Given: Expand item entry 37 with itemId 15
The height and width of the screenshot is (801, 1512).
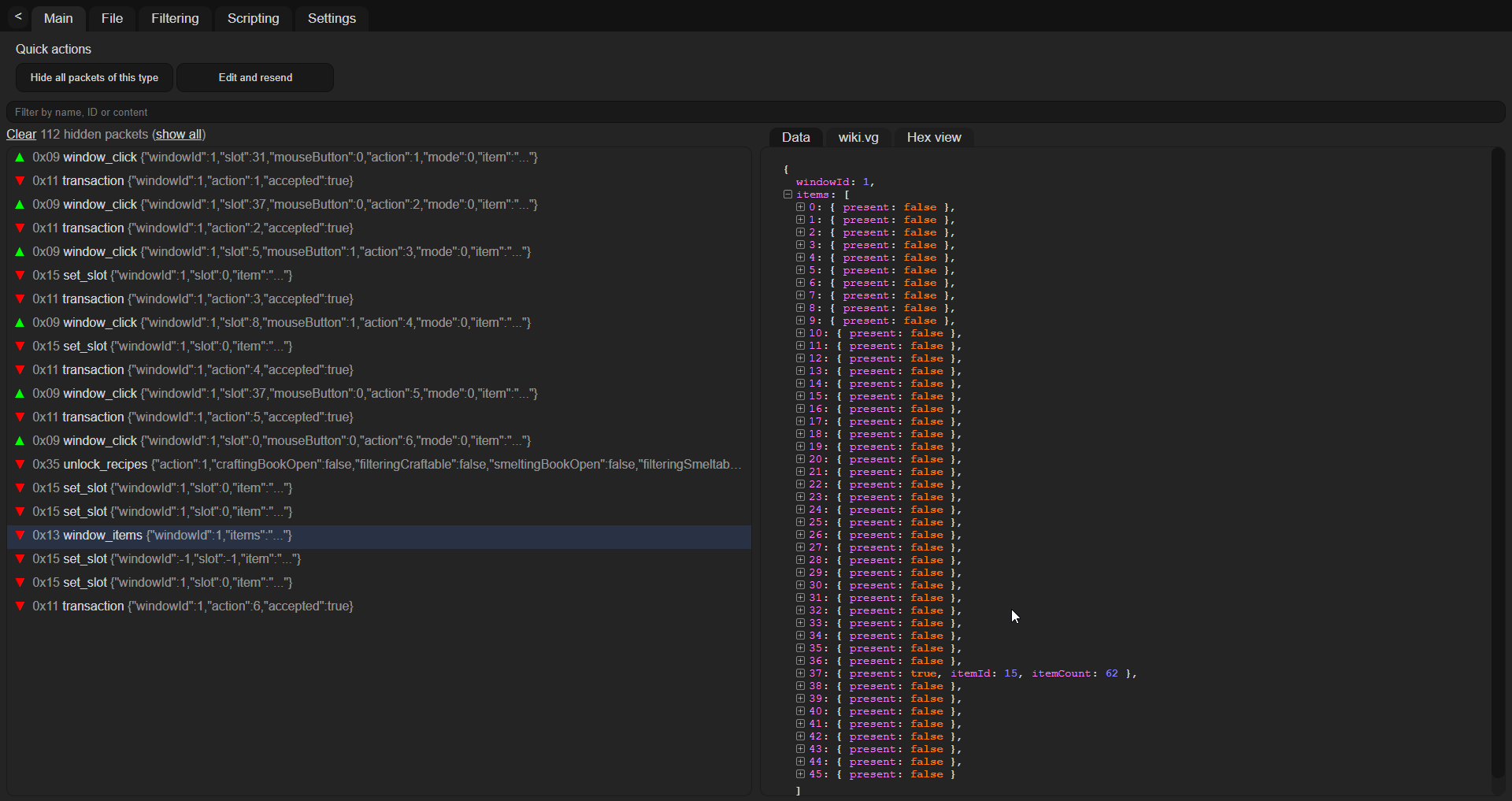Looking at the screenshot, I should (800, 673).
